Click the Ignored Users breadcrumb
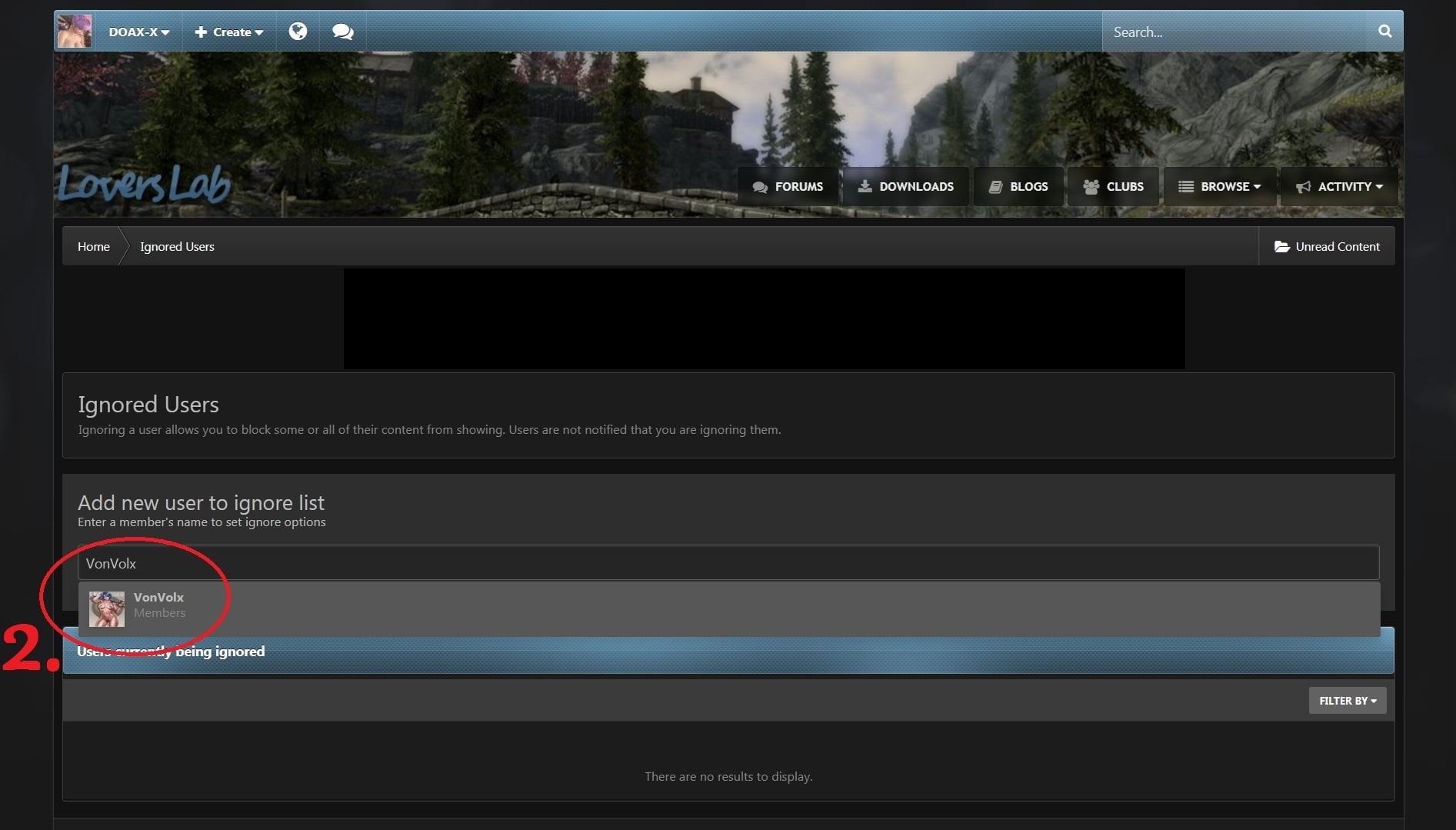This screenshot has height=830, width=1456. [177, 246]
